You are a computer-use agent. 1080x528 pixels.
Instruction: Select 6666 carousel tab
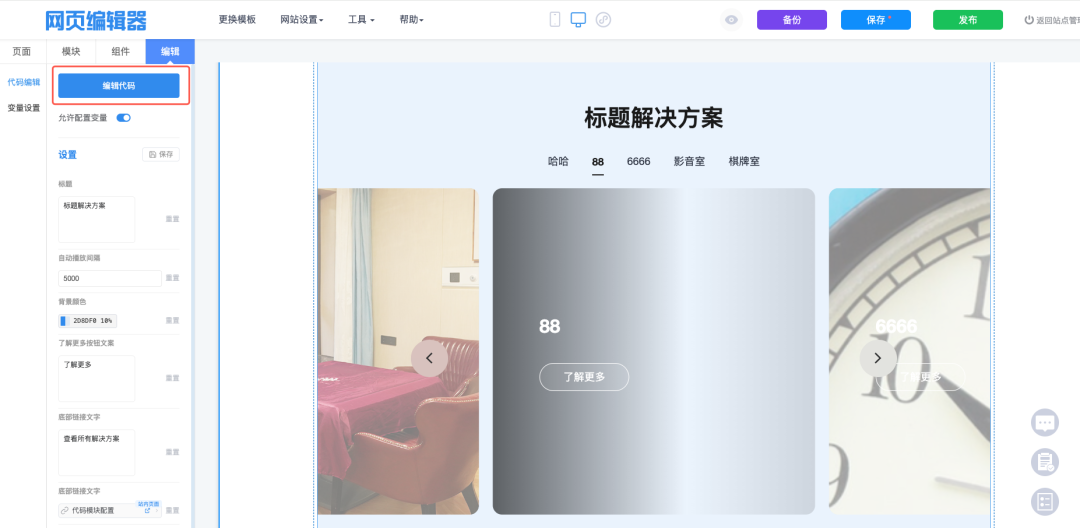[x=638, y=162]
